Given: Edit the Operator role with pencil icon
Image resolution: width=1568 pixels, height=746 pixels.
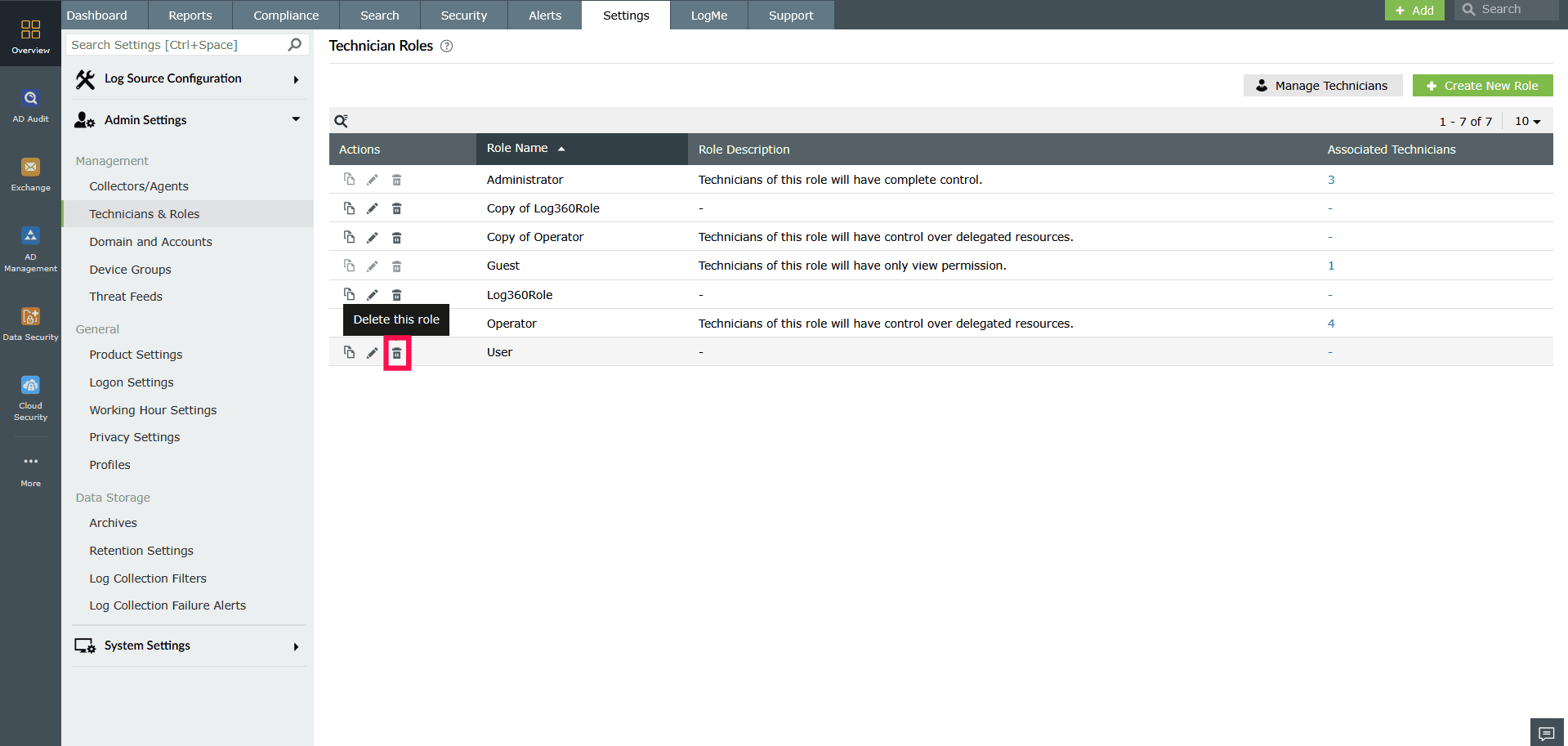Looking at the screenshot, I should pyautogui.click(x=373, y=323).
